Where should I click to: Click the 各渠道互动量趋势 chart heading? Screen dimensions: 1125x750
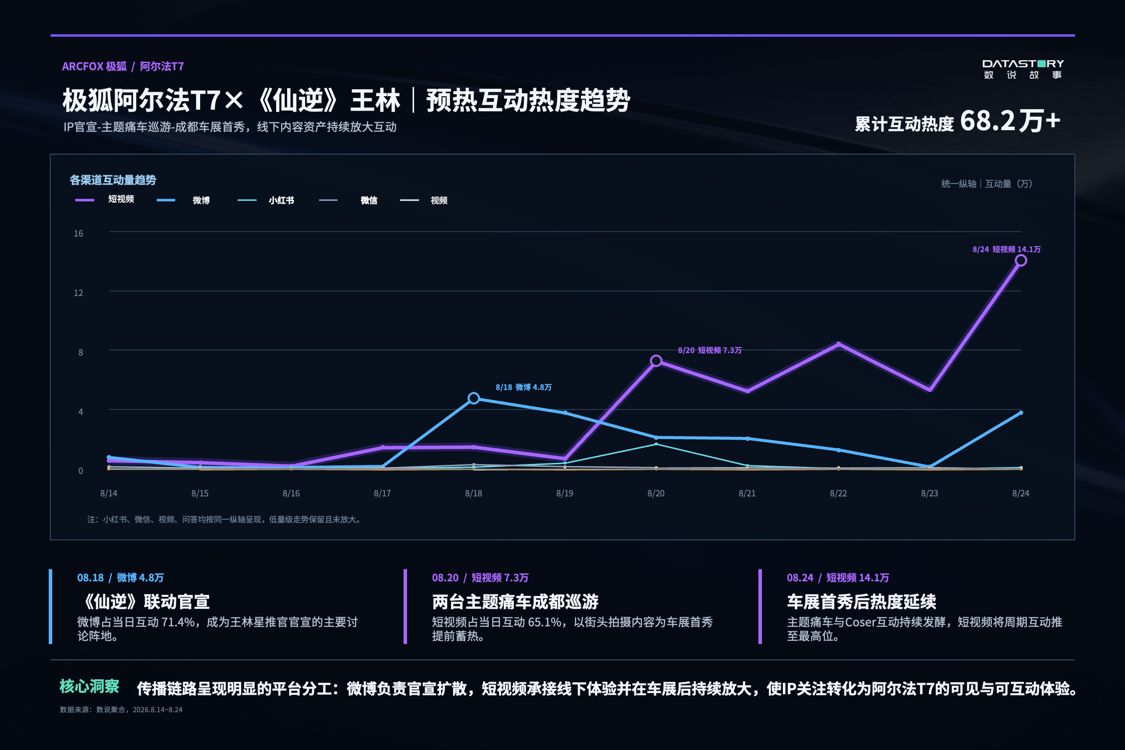coord(113,180)
